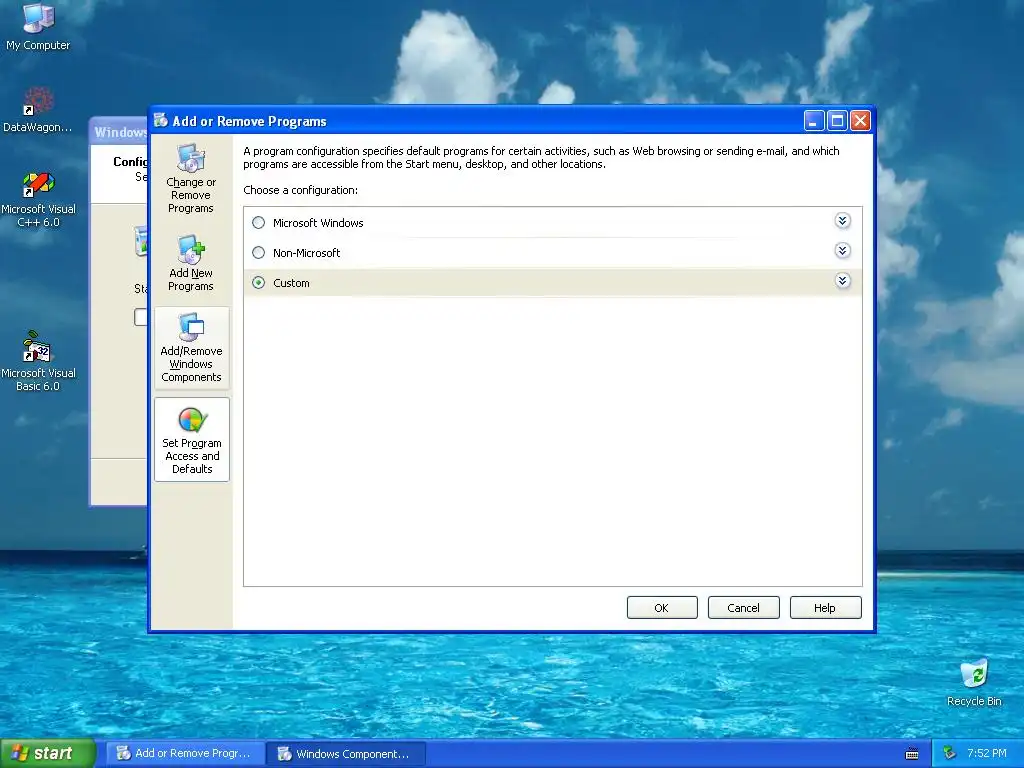Image resolution: width=1024 pixels, height=768 pixels.
Task: Click the Custom option label
Action: click(x=291, y=283)
